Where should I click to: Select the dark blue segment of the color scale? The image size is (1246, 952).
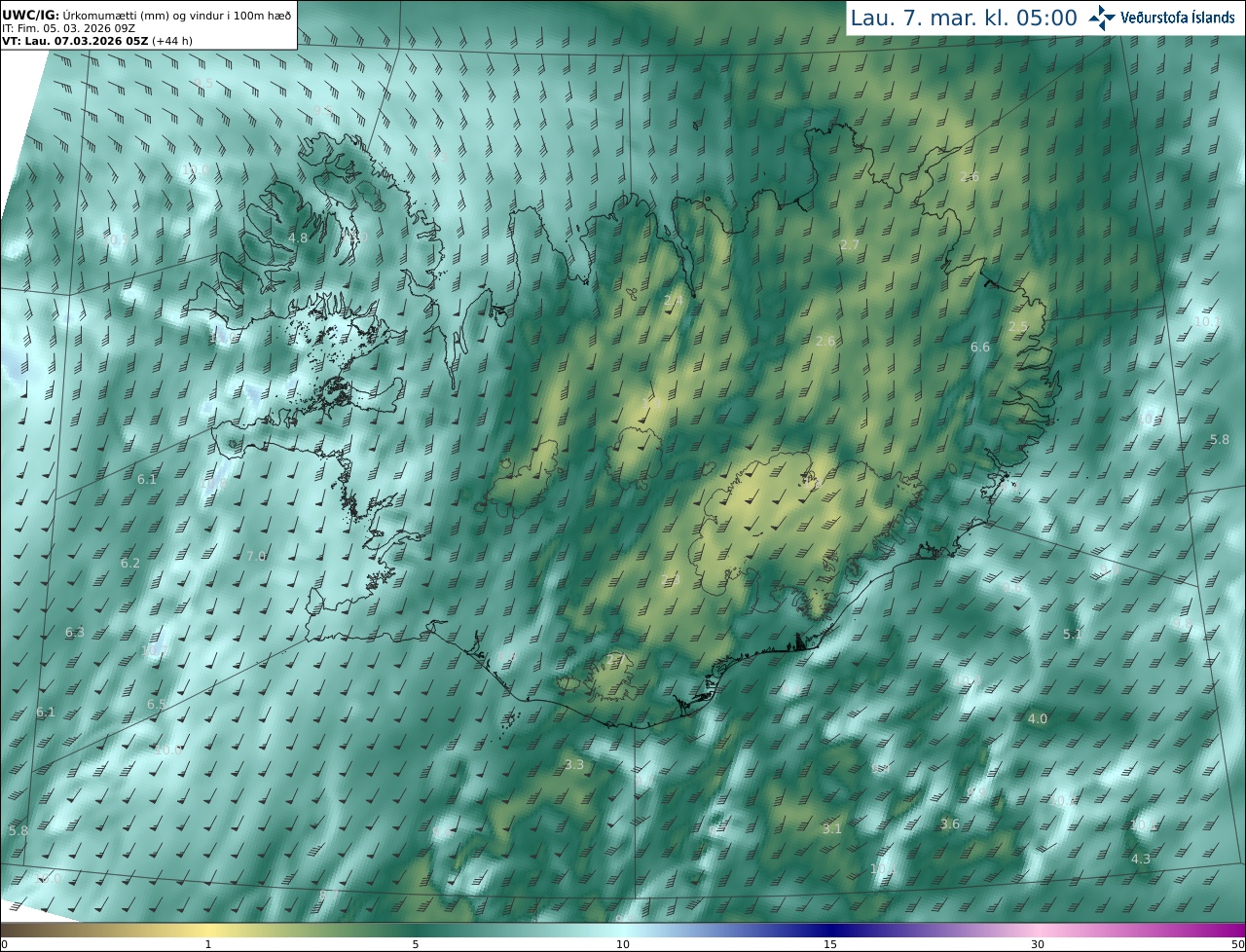point(830,930)
